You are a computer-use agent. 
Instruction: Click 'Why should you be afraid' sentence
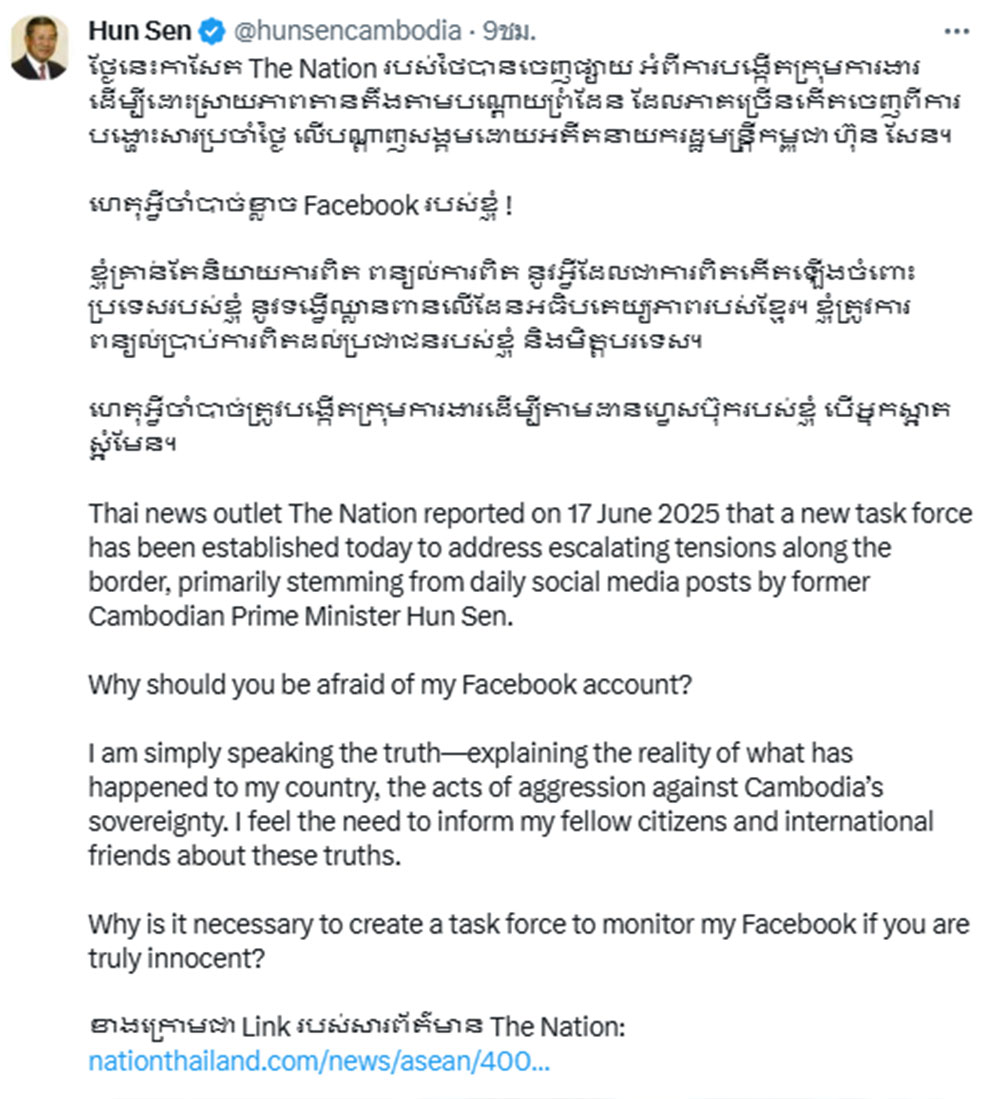click(390, 685)
